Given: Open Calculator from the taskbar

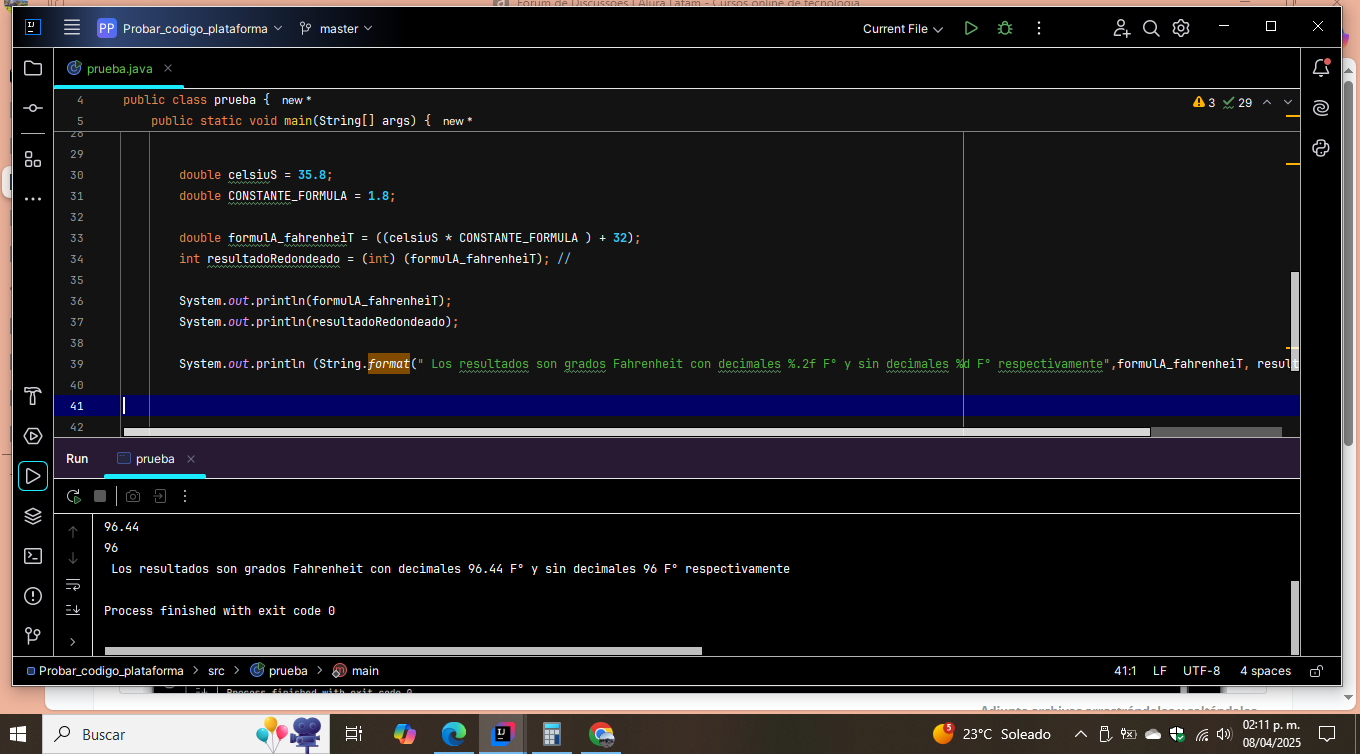Looking at the screenshot, I should pos(551,734).
